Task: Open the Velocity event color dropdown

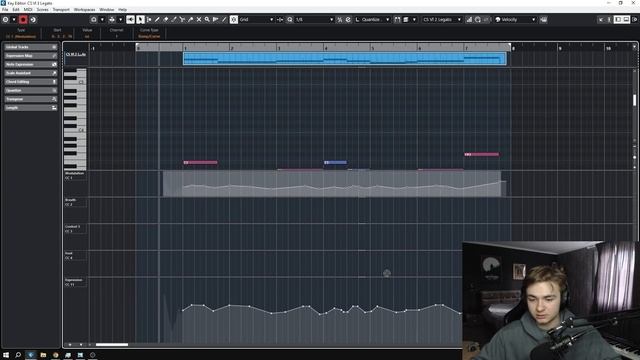Action: click(515, 20)
